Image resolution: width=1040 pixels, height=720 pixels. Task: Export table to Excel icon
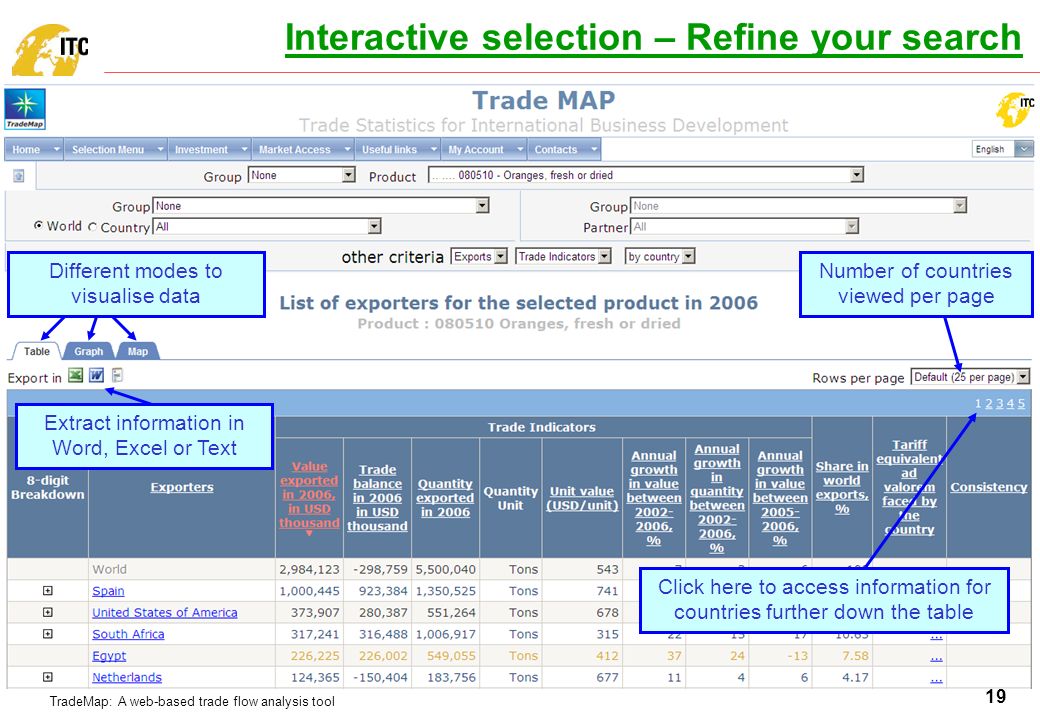click(x=76, y=375)
